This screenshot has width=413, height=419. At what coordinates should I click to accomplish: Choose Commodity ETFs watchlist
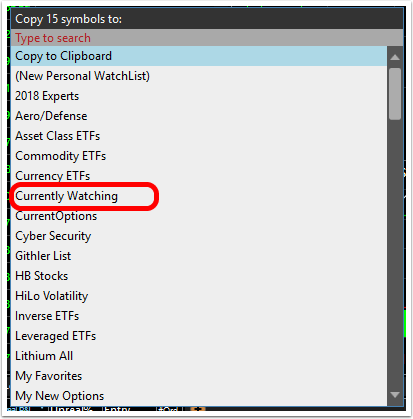pos(199,156)
